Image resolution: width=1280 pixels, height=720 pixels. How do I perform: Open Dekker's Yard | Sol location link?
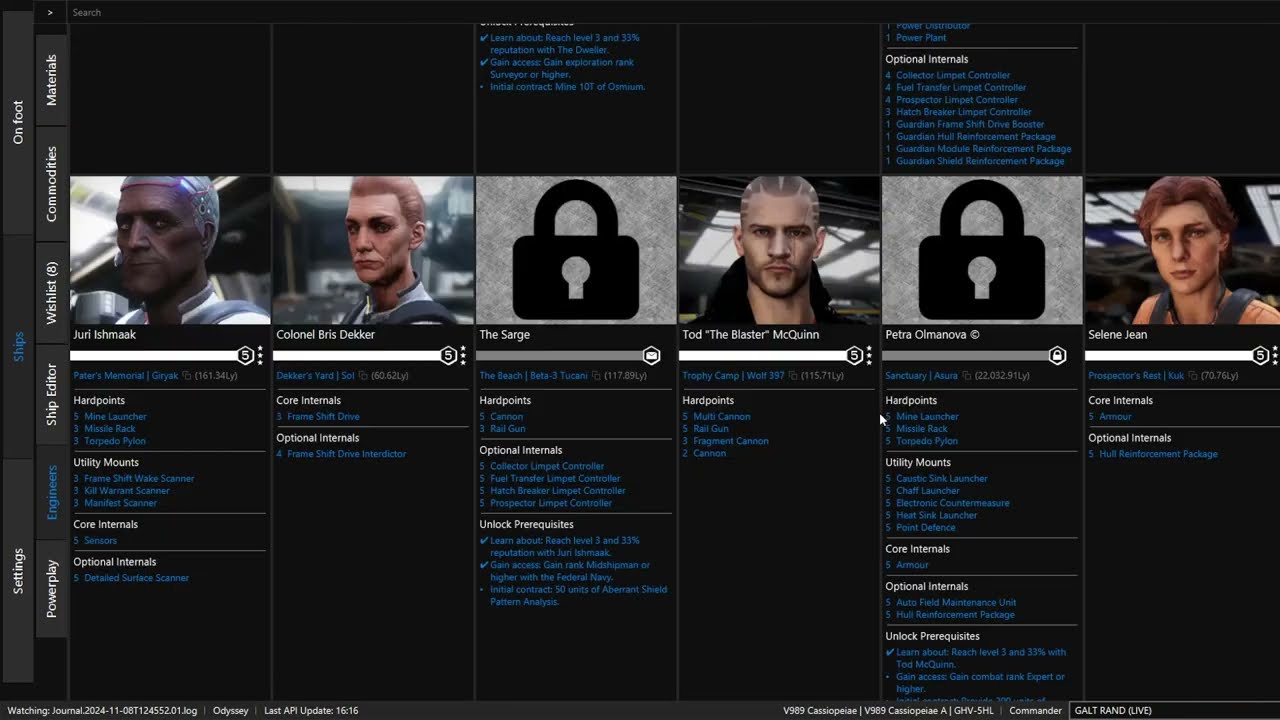(315, 376)
